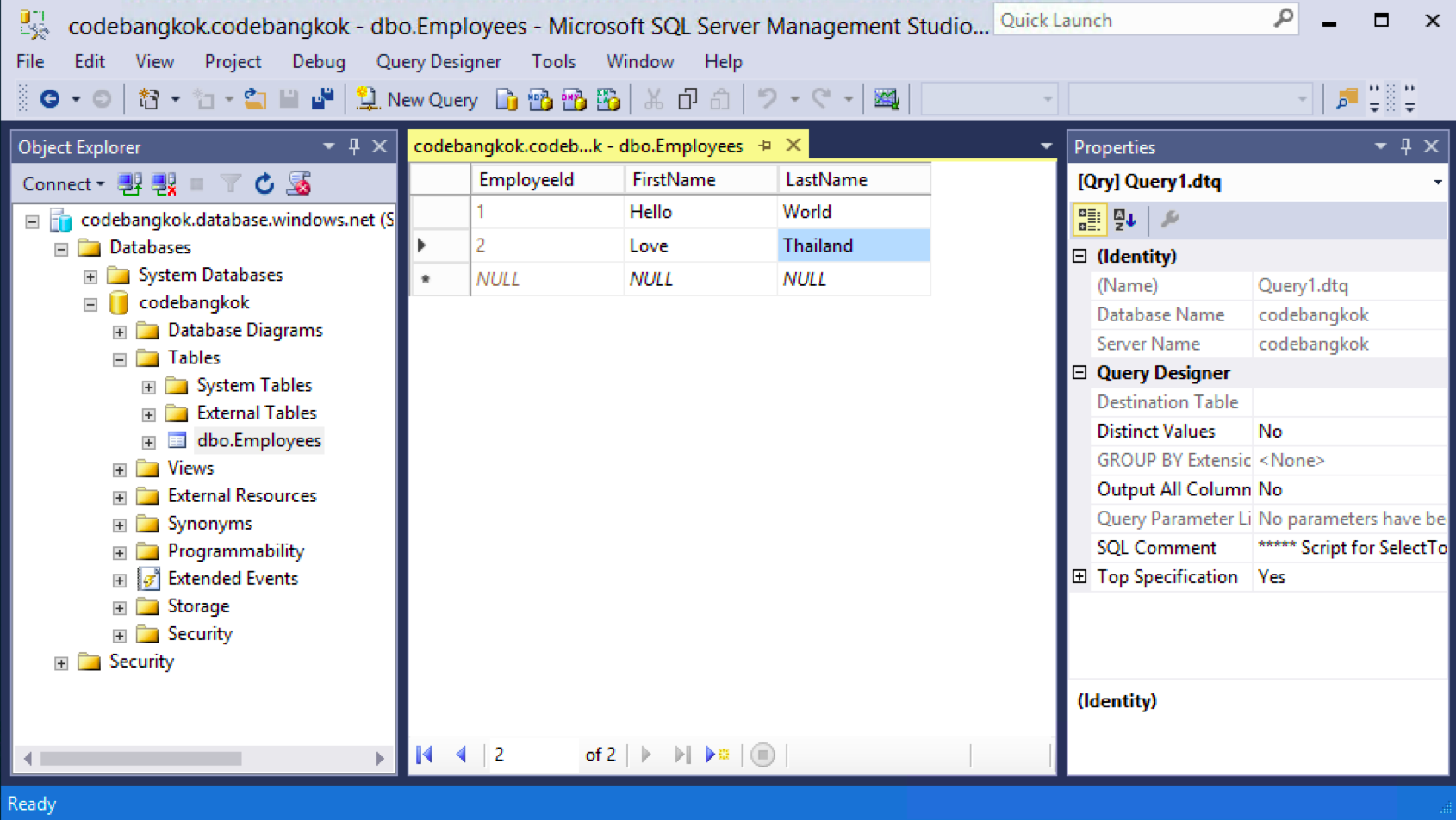Viewport: 1456px width, 820px height.
Task: Click the Object Explorer filter icon
Action: pyautogui.click(x=230, y=183)
